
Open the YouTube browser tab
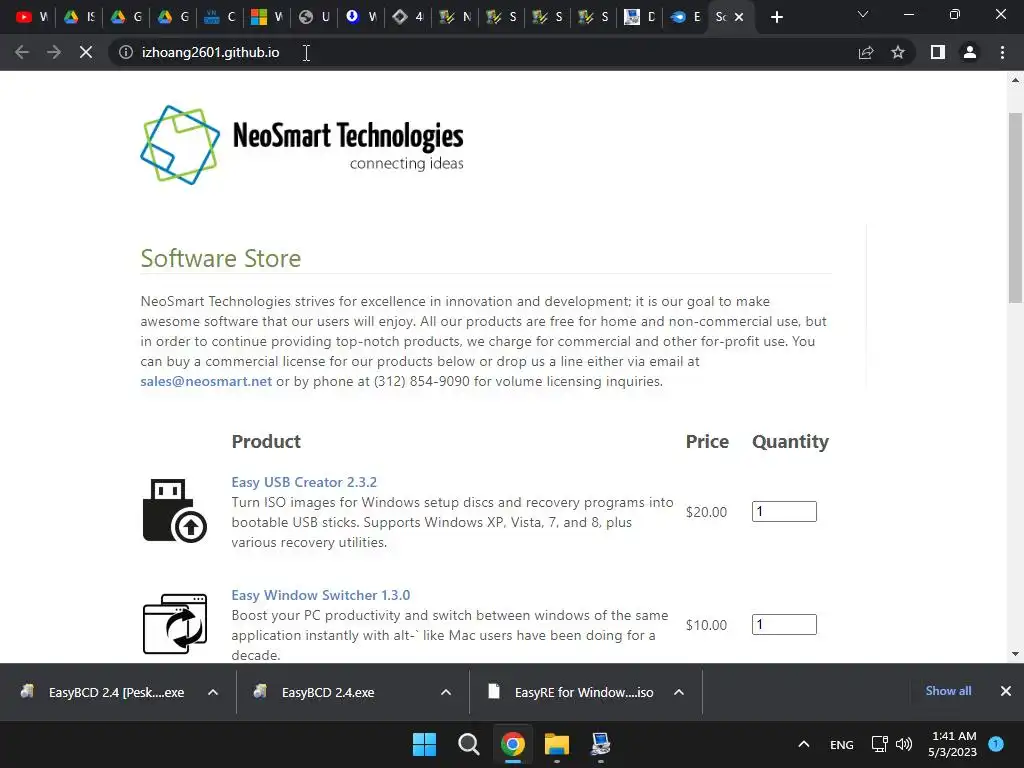32,17
